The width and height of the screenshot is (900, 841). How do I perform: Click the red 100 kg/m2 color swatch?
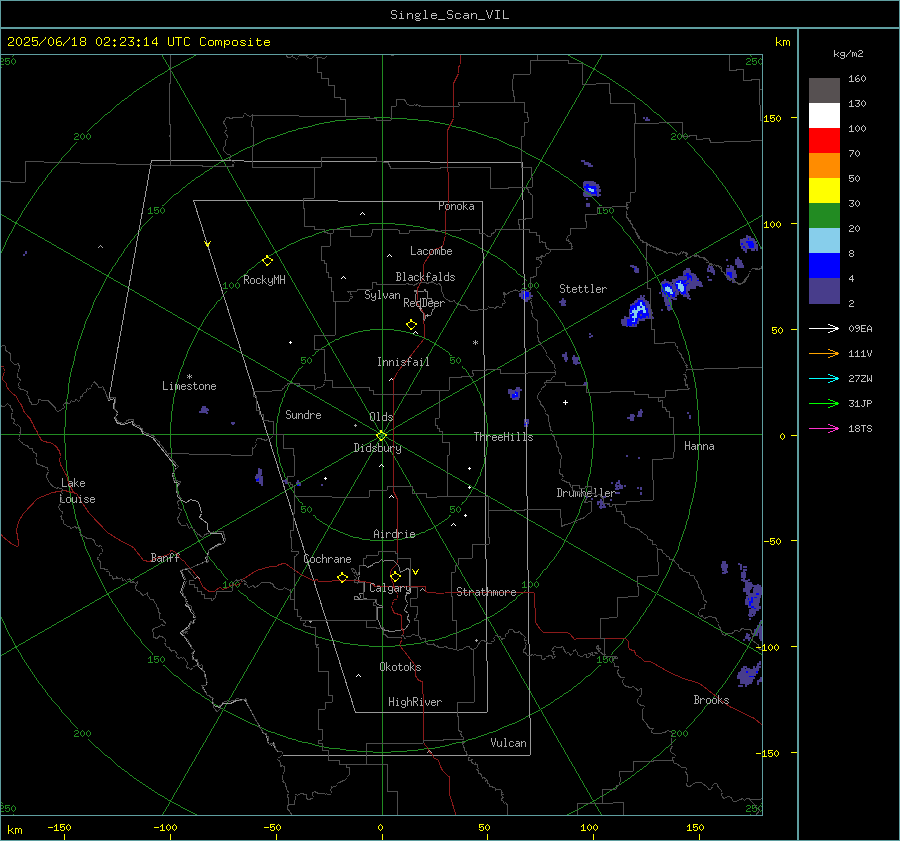click(x=824, y=141)
